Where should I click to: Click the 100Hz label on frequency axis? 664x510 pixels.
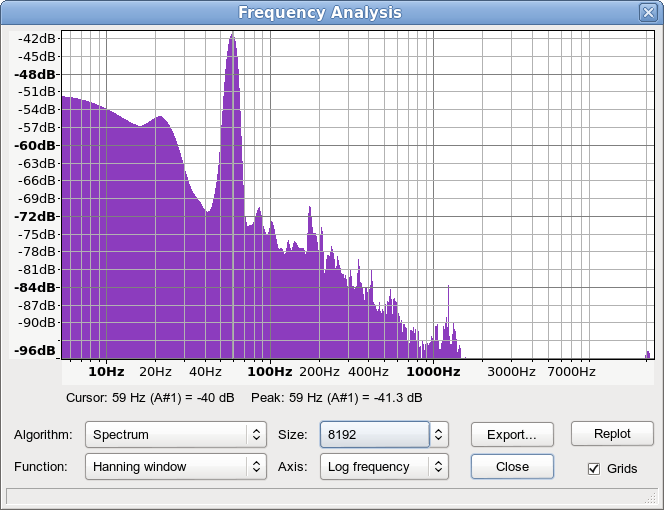(269, 372)
